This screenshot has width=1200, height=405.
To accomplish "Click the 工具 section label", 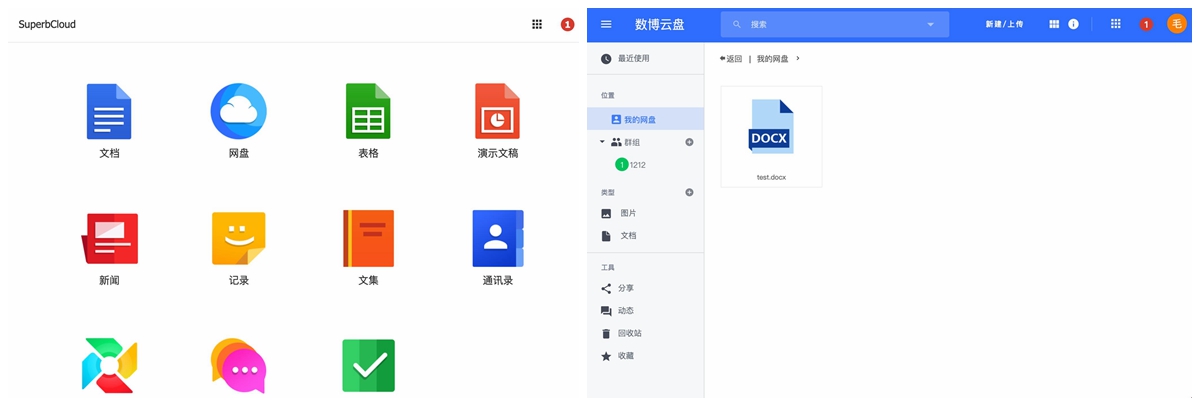I will coord(608,268).
